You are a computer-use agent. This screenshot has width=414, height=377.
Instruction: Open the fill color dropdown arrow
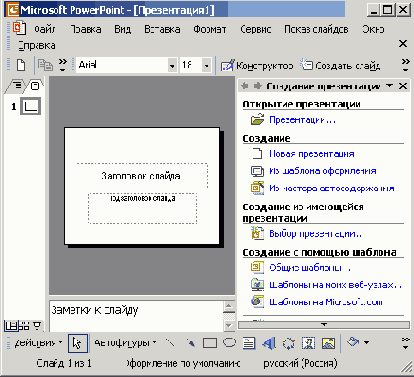(x=366, y=342)
